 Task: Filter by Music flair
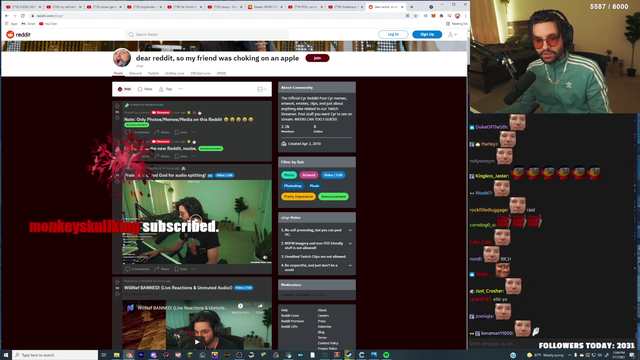[x=314, y=186]
